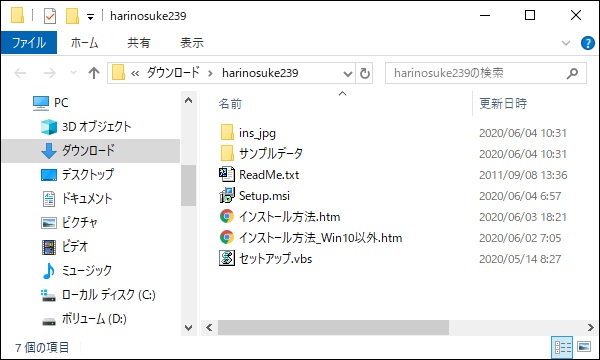Image resolution: width=600 pixels, height=360 pixels.
Task: Open the 表示 ribbon tab
Action: 192,42
